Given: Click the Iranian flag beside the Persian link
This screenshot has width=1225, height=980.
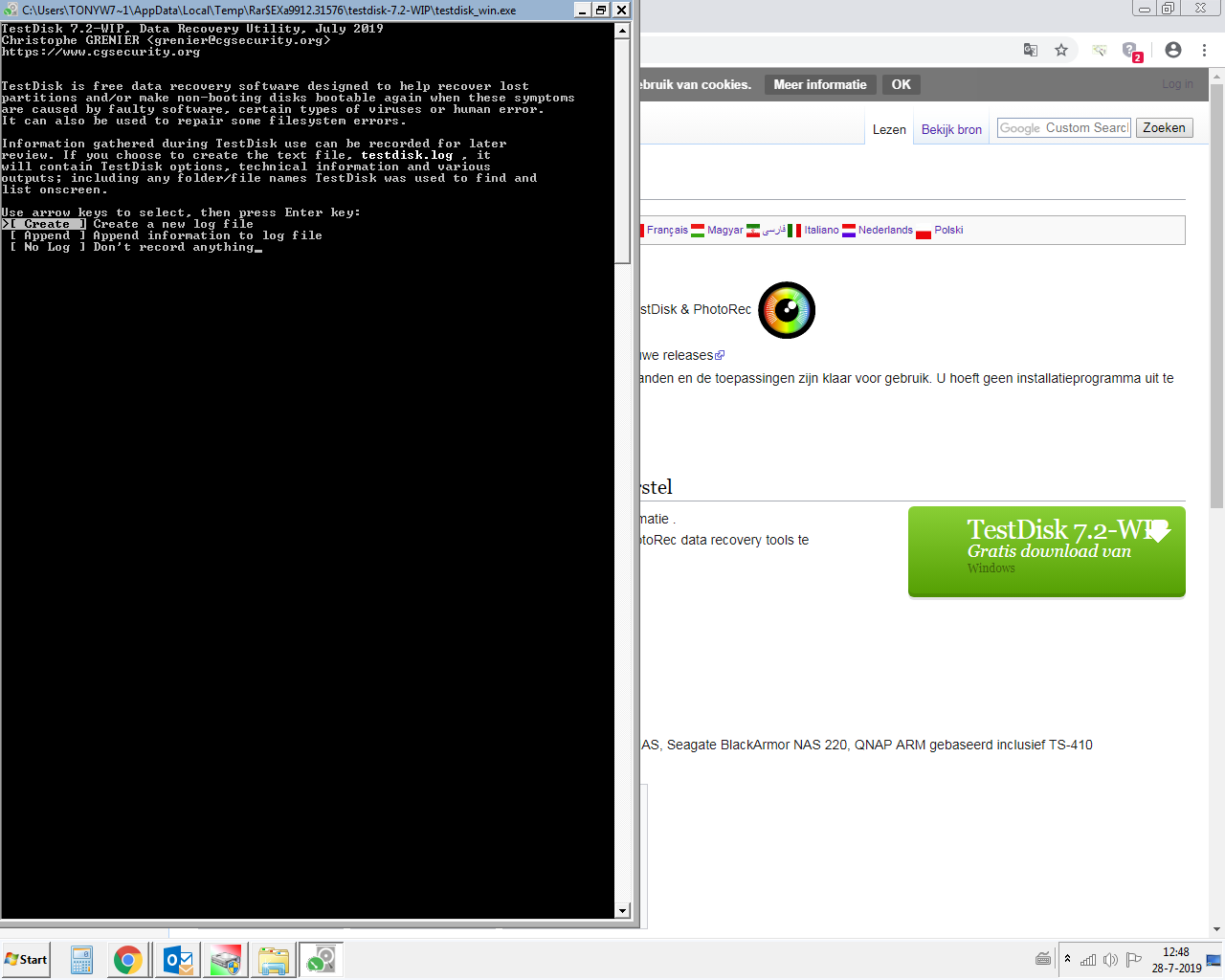Looking at the screenshot, I should tap(753, 231).
